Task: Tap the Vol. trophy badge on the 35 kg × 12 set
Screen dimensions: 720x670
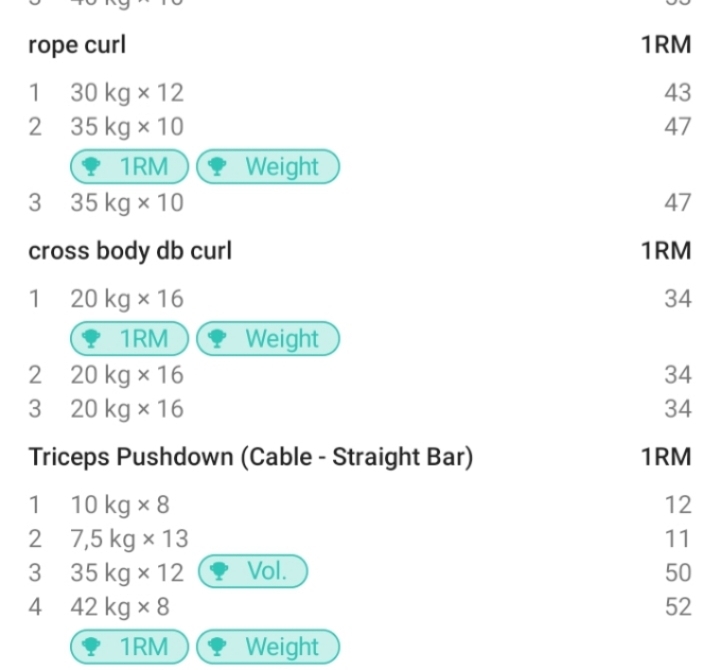Action: click(x=252, y=572)
